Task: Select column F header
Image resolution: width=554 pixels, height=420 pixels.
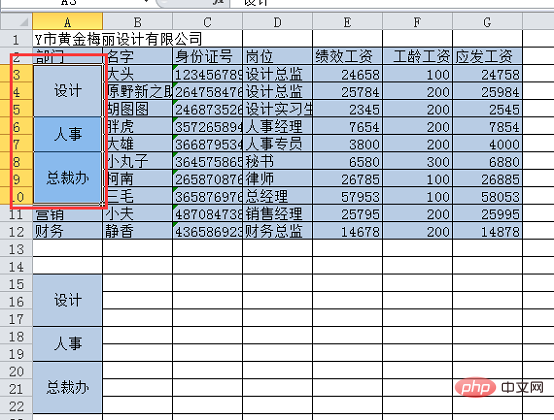Action: (417, 22)
